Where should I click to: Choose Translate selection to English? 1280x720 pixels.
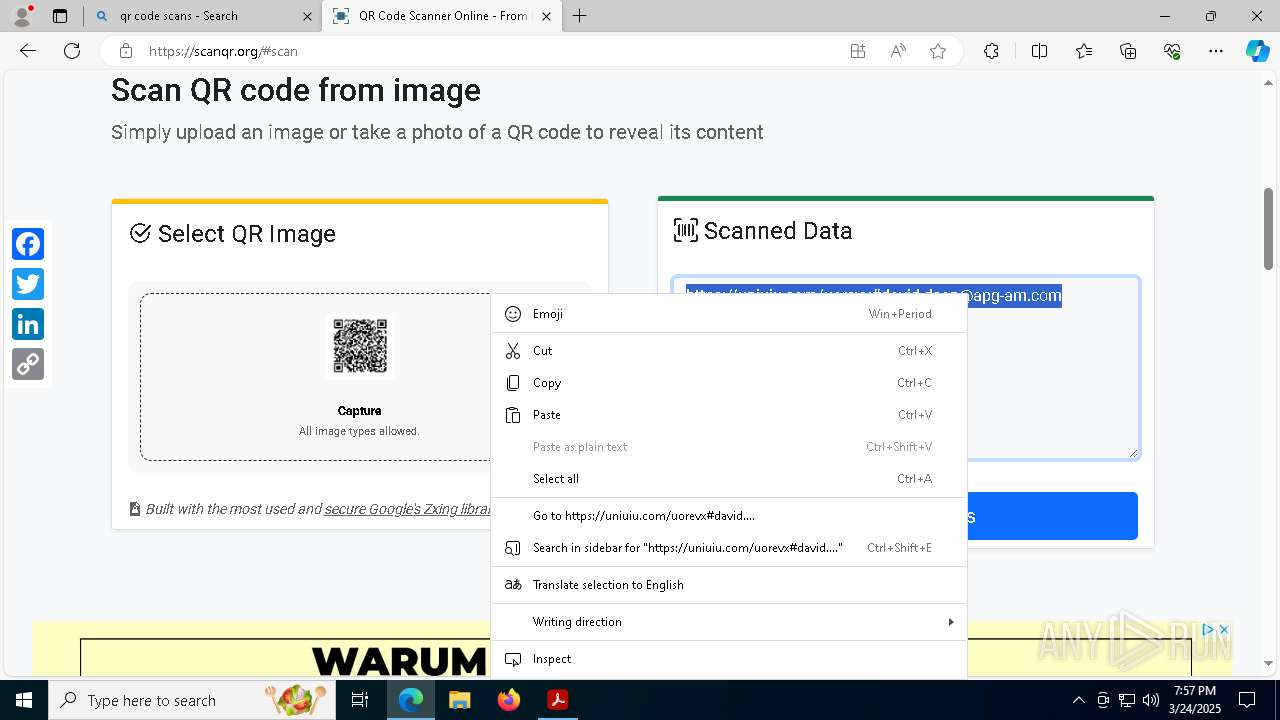click(729, 585)
